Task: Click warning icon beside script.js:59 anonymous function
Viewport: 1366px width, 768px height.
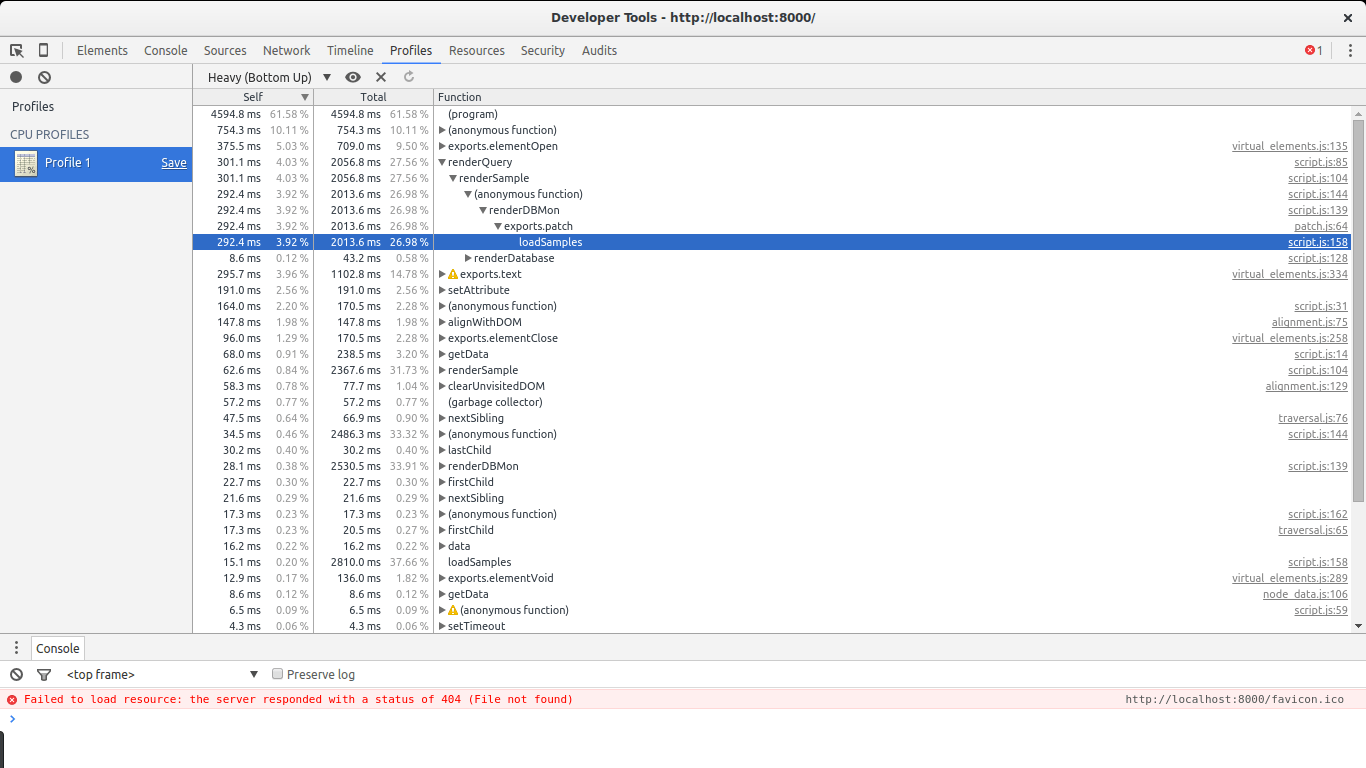Action: [453, 610]
